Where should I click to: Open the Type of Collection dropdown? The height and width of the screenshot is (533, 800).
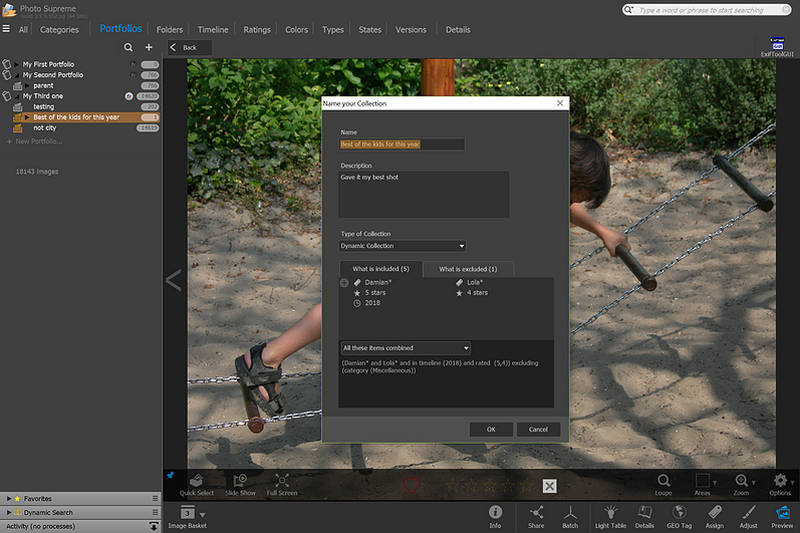point(402,245)
